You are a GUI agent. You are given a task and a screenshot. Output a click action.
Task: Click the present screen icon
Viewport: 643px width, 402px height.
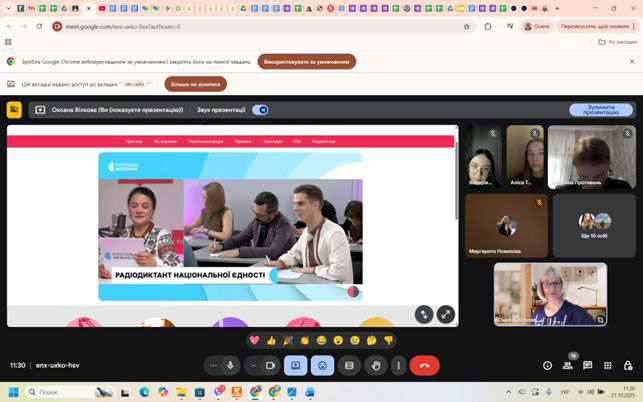(295, 366)
